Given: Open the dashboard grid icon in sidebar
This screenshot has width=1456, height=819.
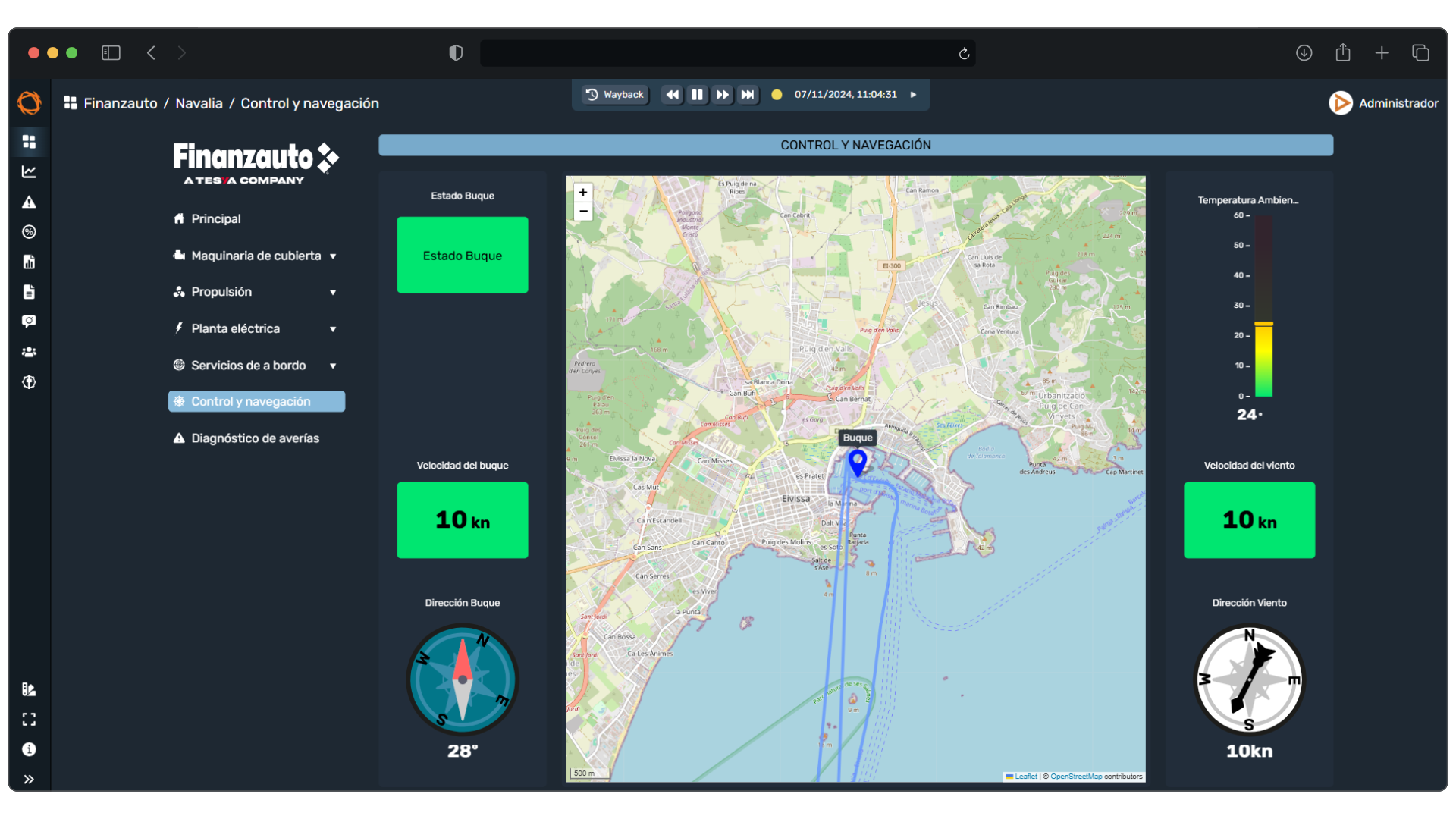Looking at the screenshot, I should point(29,141).
